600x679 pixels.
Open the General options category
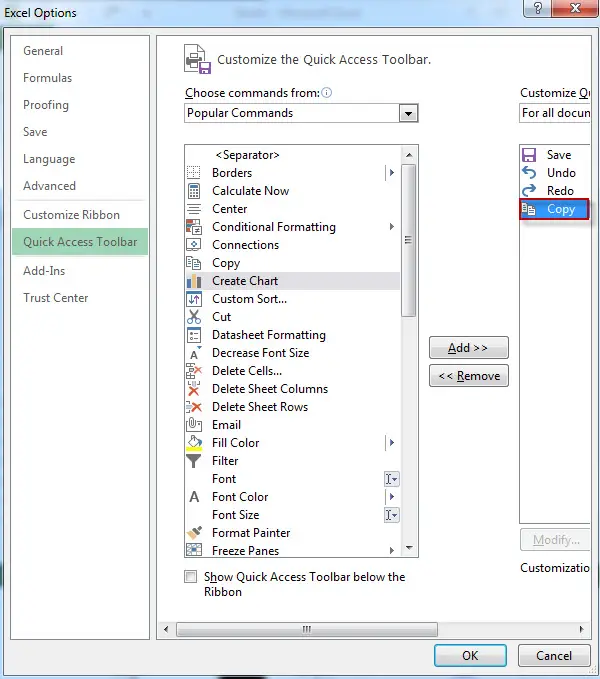(x=43, y=51)
